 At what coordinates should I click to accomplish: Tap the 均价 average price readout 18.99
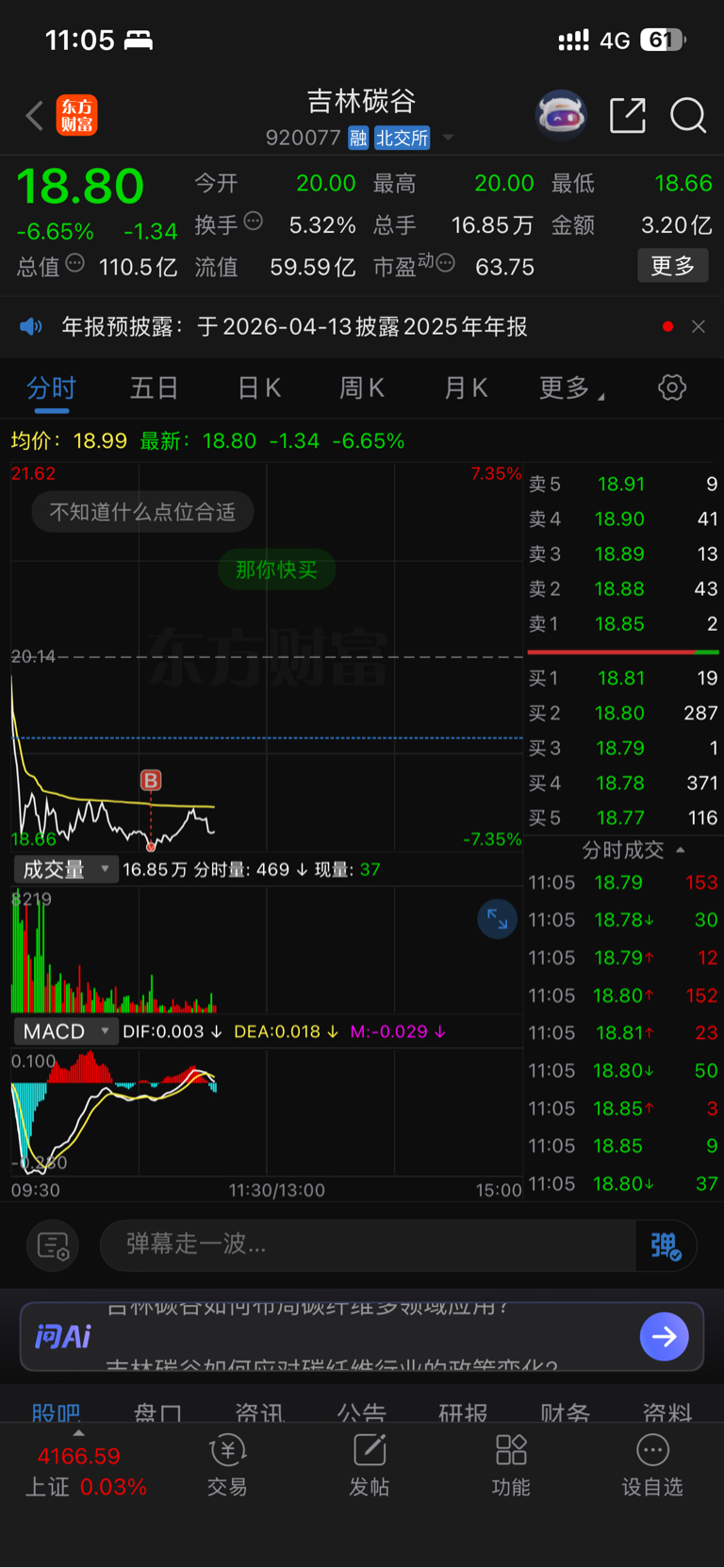[x=69, y=441]
